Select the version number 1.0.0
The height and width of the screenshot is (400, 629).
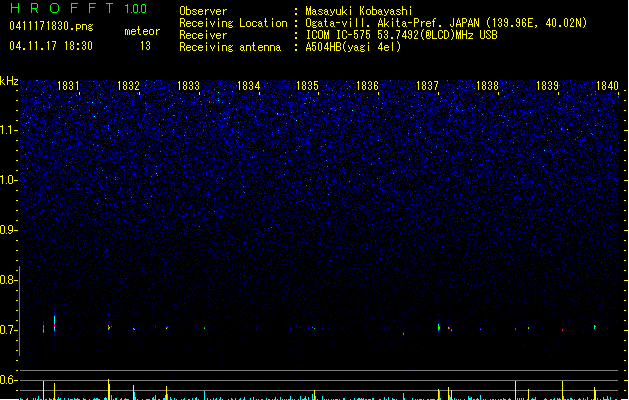click(135, 9)
